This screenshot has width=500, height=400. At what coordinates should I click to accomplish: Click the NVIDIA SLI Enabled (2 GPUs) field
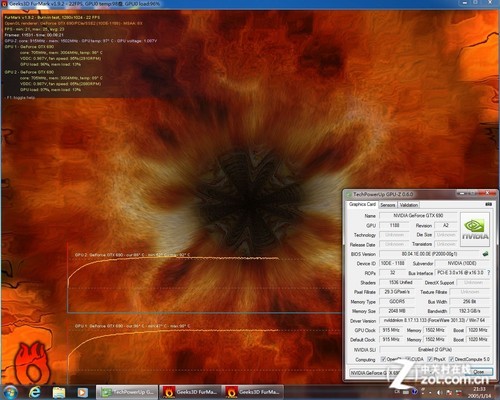[x=435, y=350]
